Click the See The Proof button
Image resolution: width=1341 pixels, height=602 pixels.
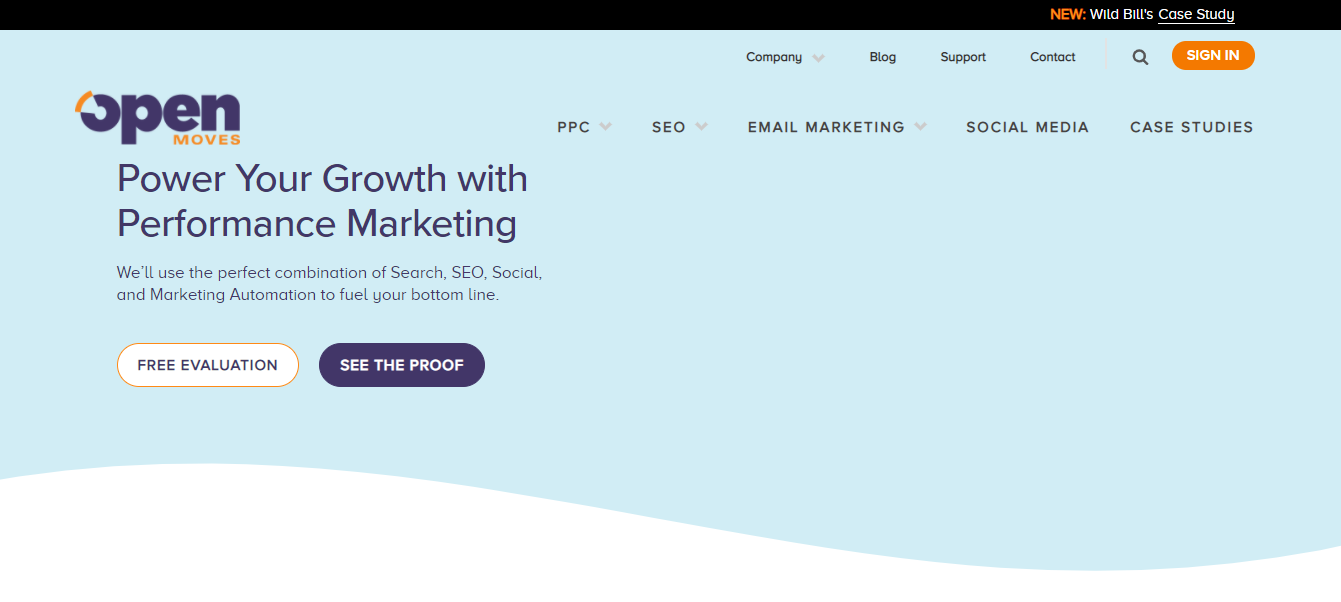click(402, 365)
